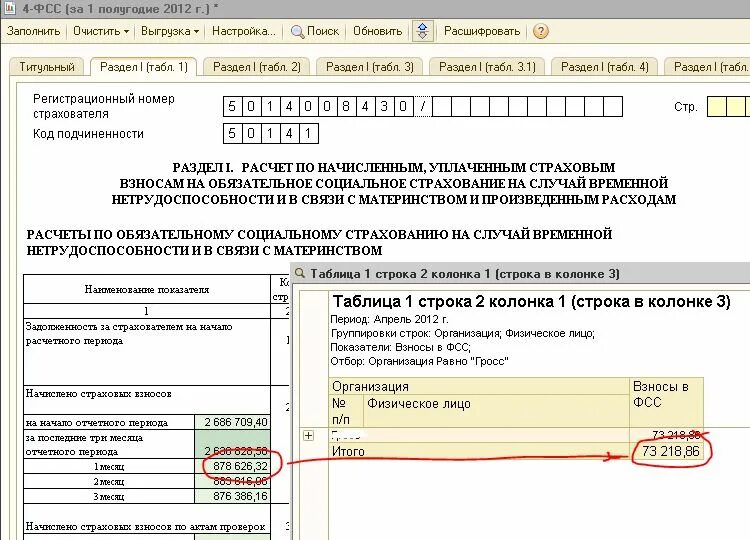
Task: Click the Организация column header
Action: pyautogui.click(x=479, y=386)
